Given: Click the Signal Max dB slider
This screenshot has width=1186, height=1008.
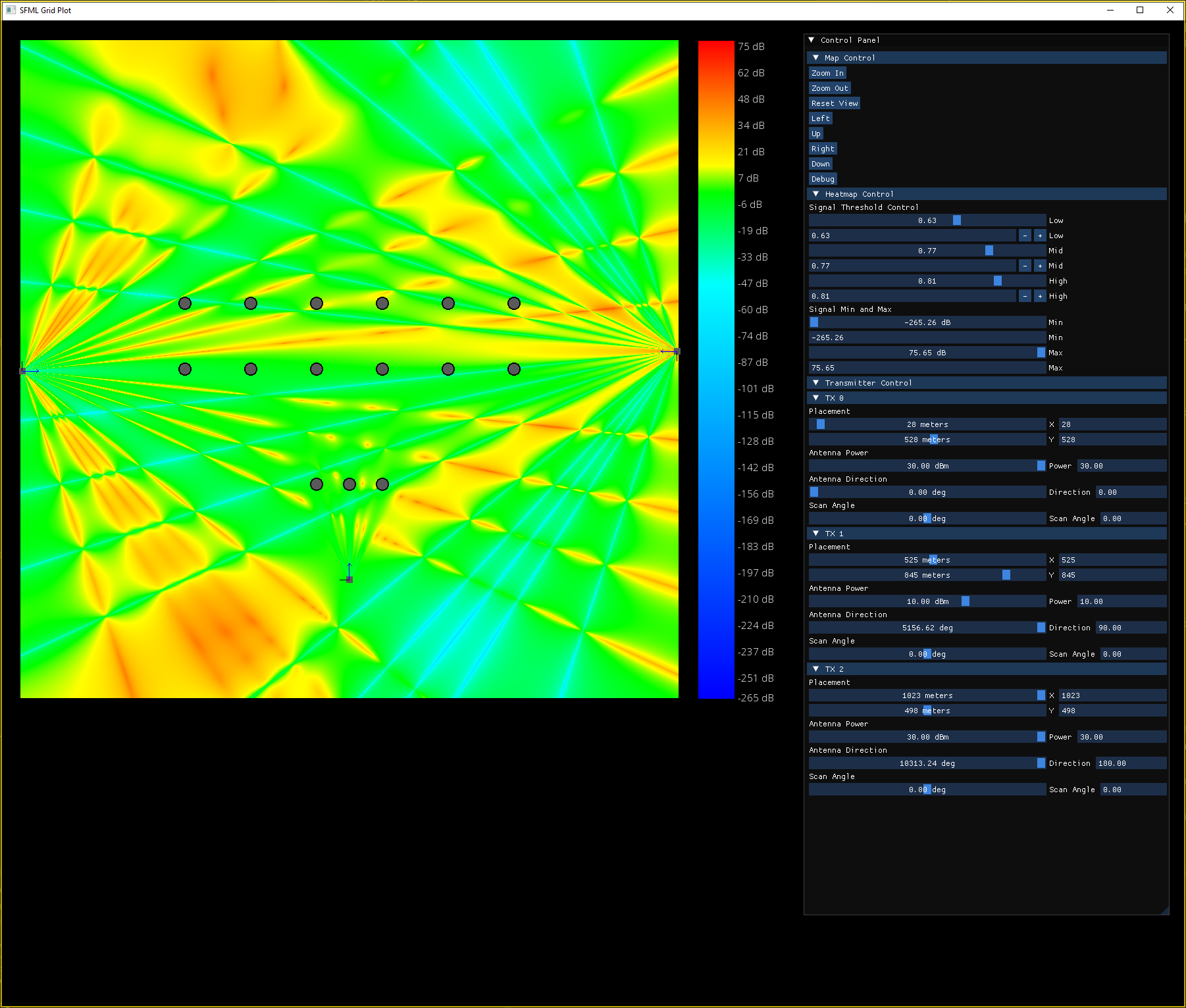Looking at the screenshot, I should pos(927,353).
